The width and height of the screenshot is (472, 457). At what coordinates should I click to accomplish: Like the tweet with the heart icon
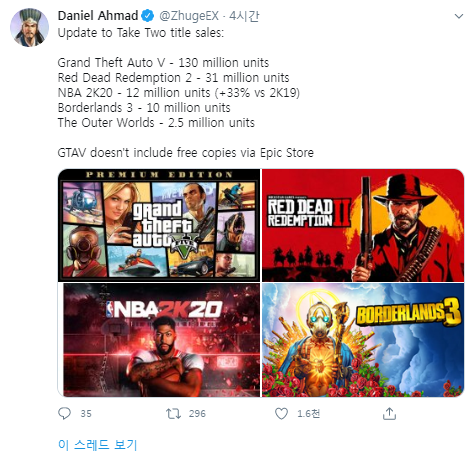click(281, 414)
